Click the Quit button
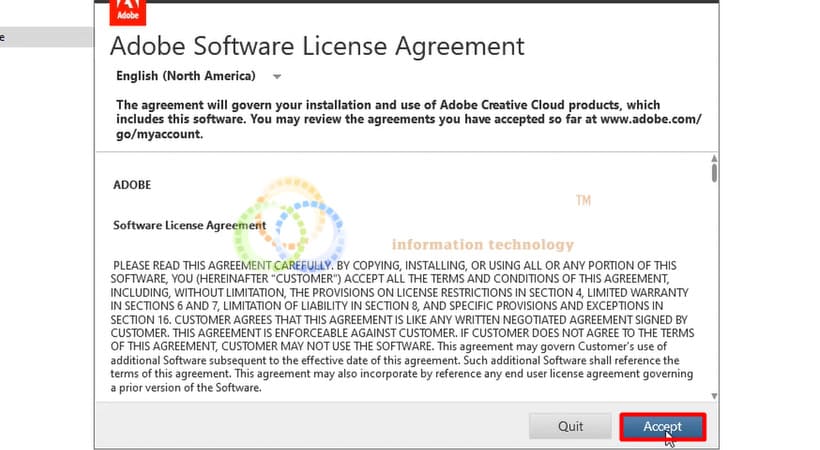Image resolution: width=820 pixels, height=450 pixels. pyautogui.click(x=570, y=426)
